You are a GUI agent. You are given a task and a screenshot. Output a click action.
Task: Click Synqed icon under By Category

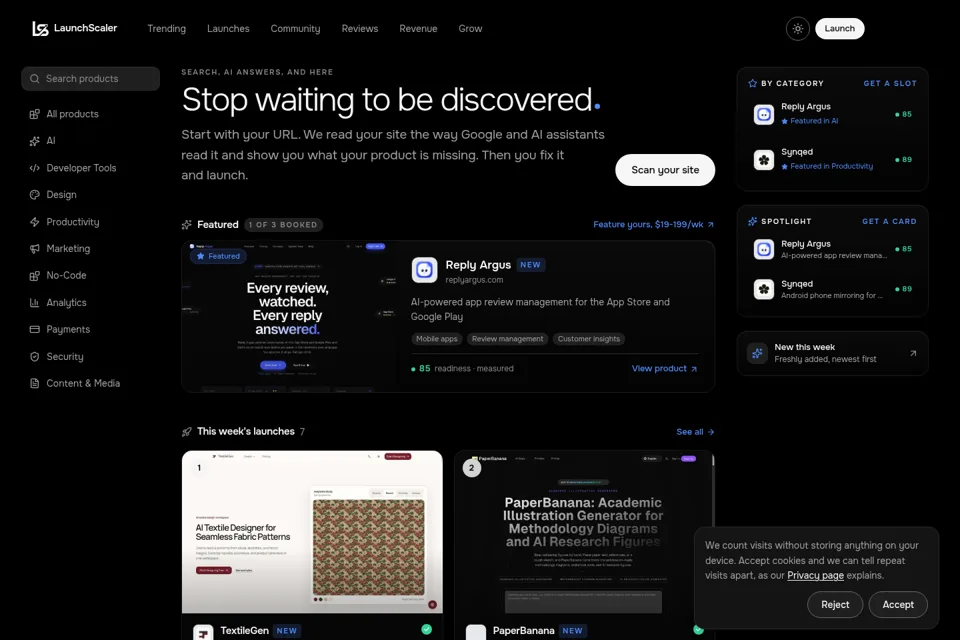point(763,160)
